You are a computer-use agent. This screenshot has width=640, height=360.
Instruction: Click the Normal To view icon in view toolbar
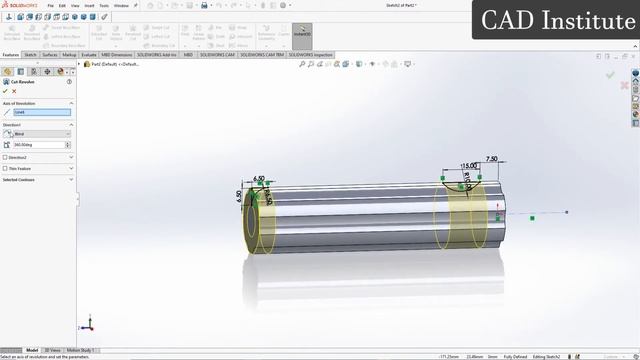[9, 17]
